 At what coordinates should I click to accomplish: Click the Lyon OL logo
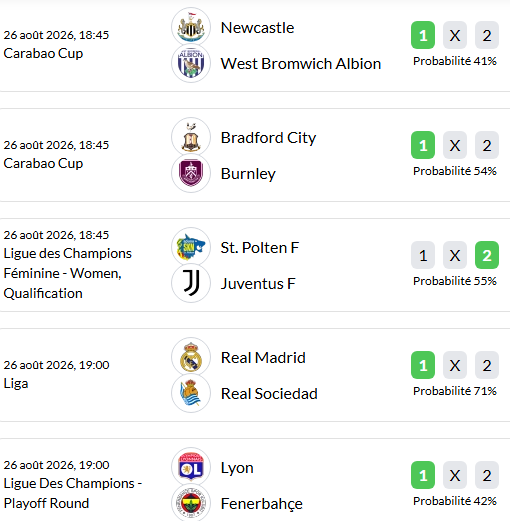point(191,467)
